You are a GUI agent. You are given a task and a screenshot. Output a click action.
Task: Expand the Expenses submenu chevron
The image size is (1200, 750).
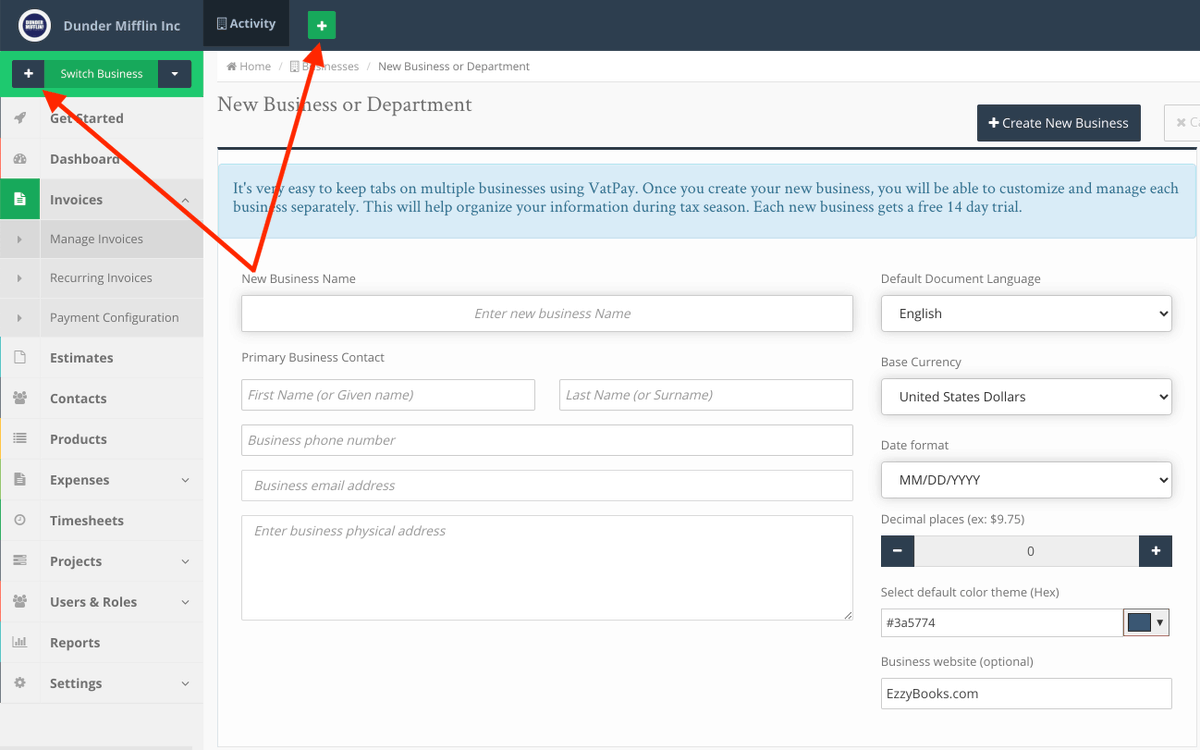(x=185, y=480)
